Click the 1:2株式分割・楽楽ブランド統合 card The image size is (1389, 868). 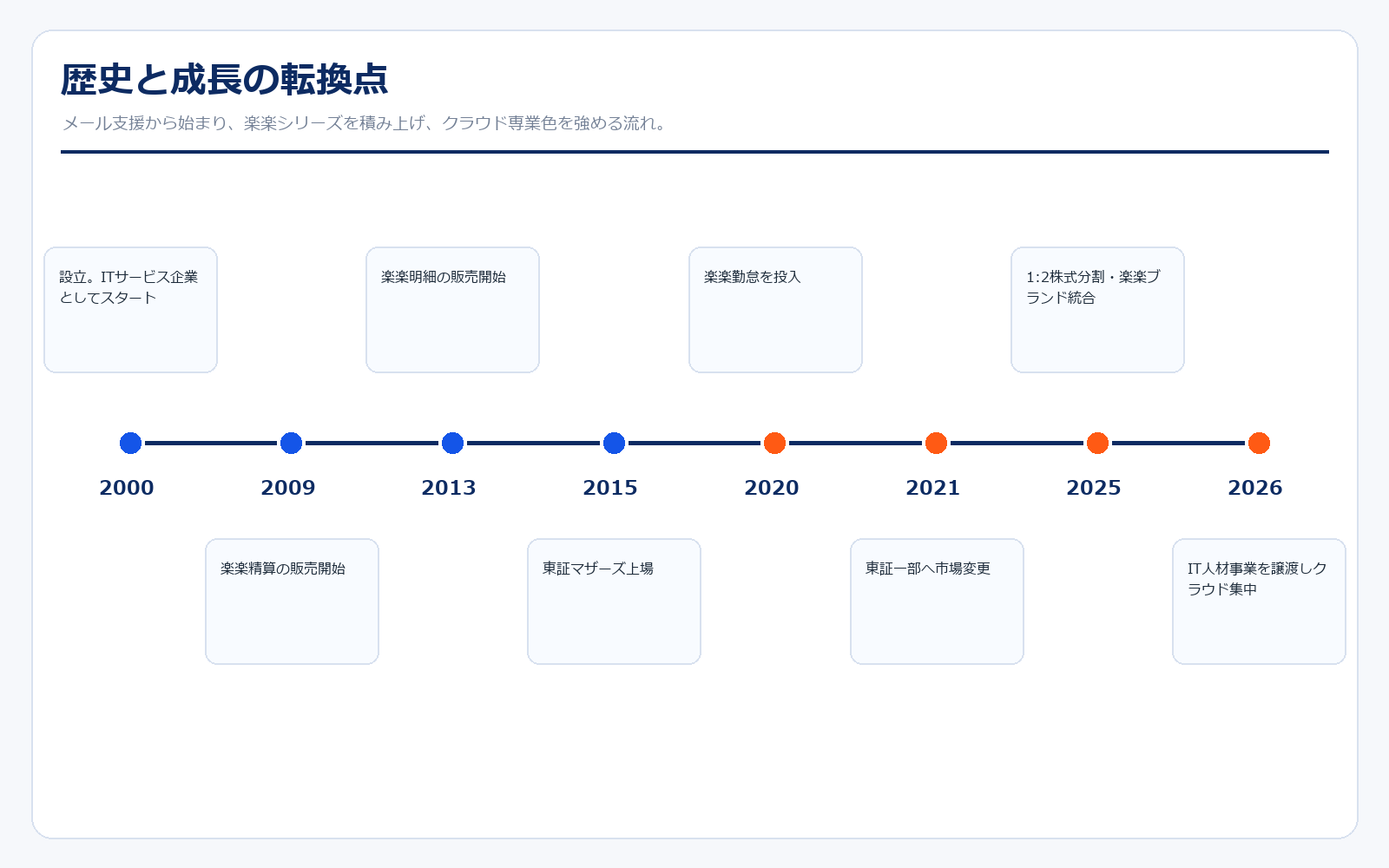1097,310
